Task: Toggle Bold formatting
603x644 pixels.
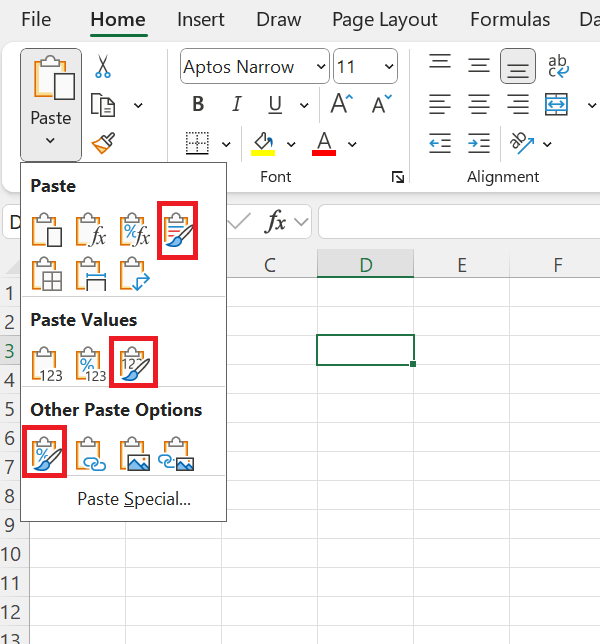Action: [198, 104]
